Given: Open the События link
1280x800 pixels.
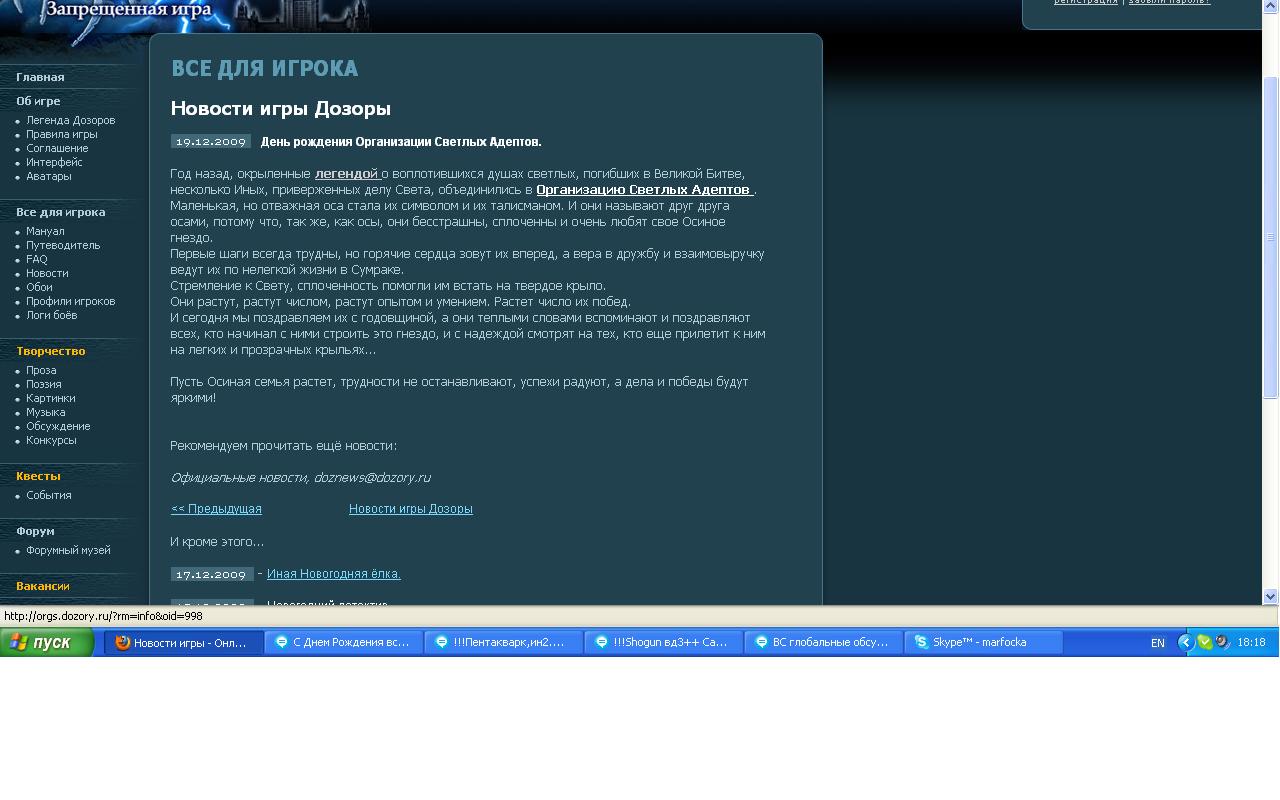Looking at the screenshot, I should click(49, 495).
